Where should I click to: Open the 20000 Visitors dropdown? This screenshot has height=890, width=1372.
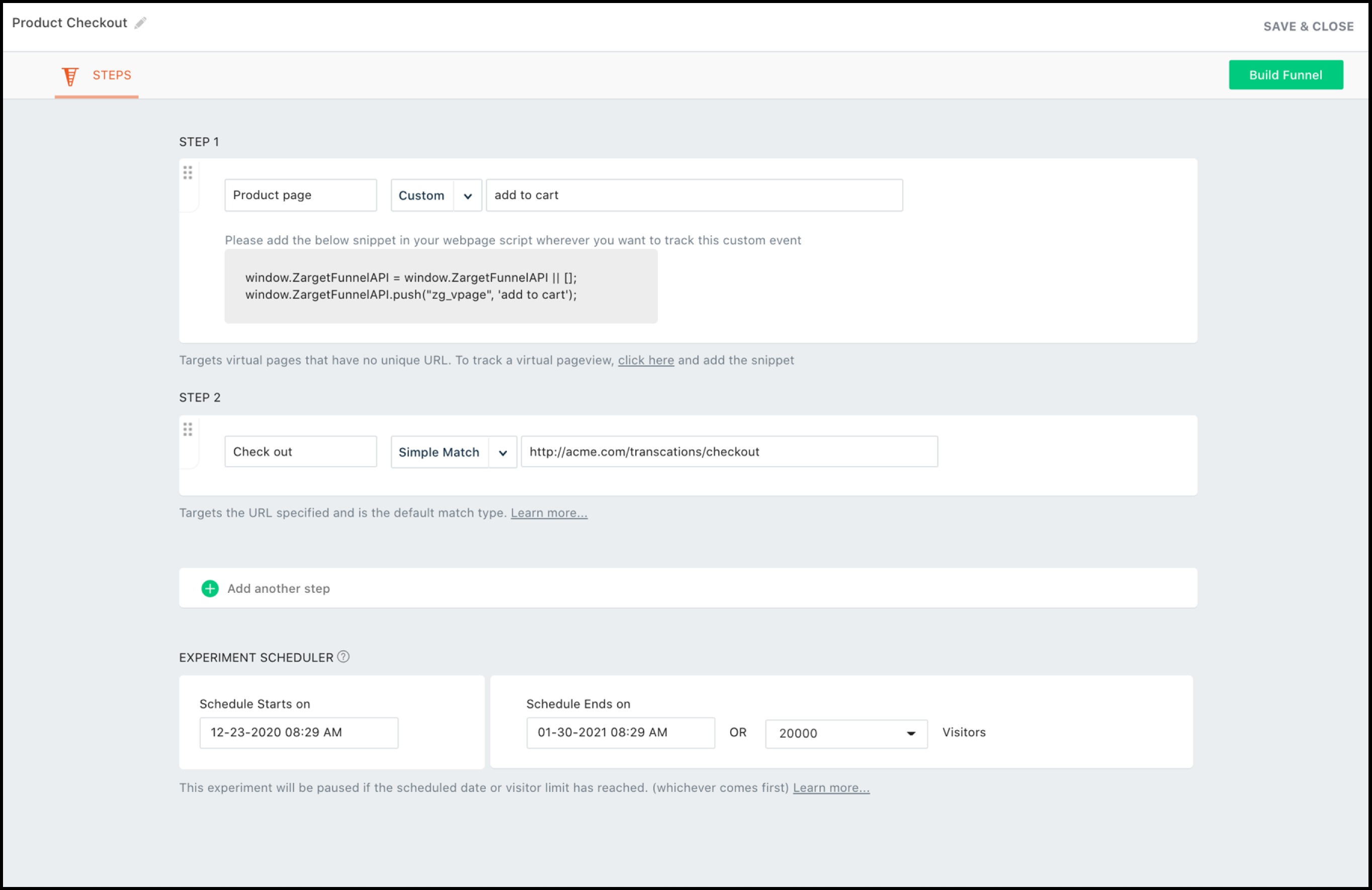[x=846, y=733]
